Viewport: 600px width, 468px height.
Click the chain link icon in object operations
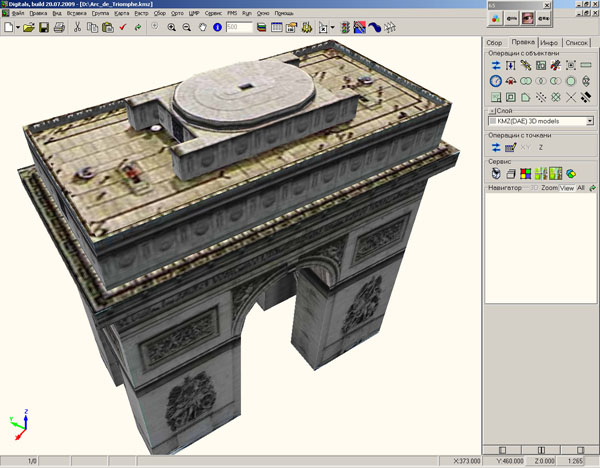point(526,65)
